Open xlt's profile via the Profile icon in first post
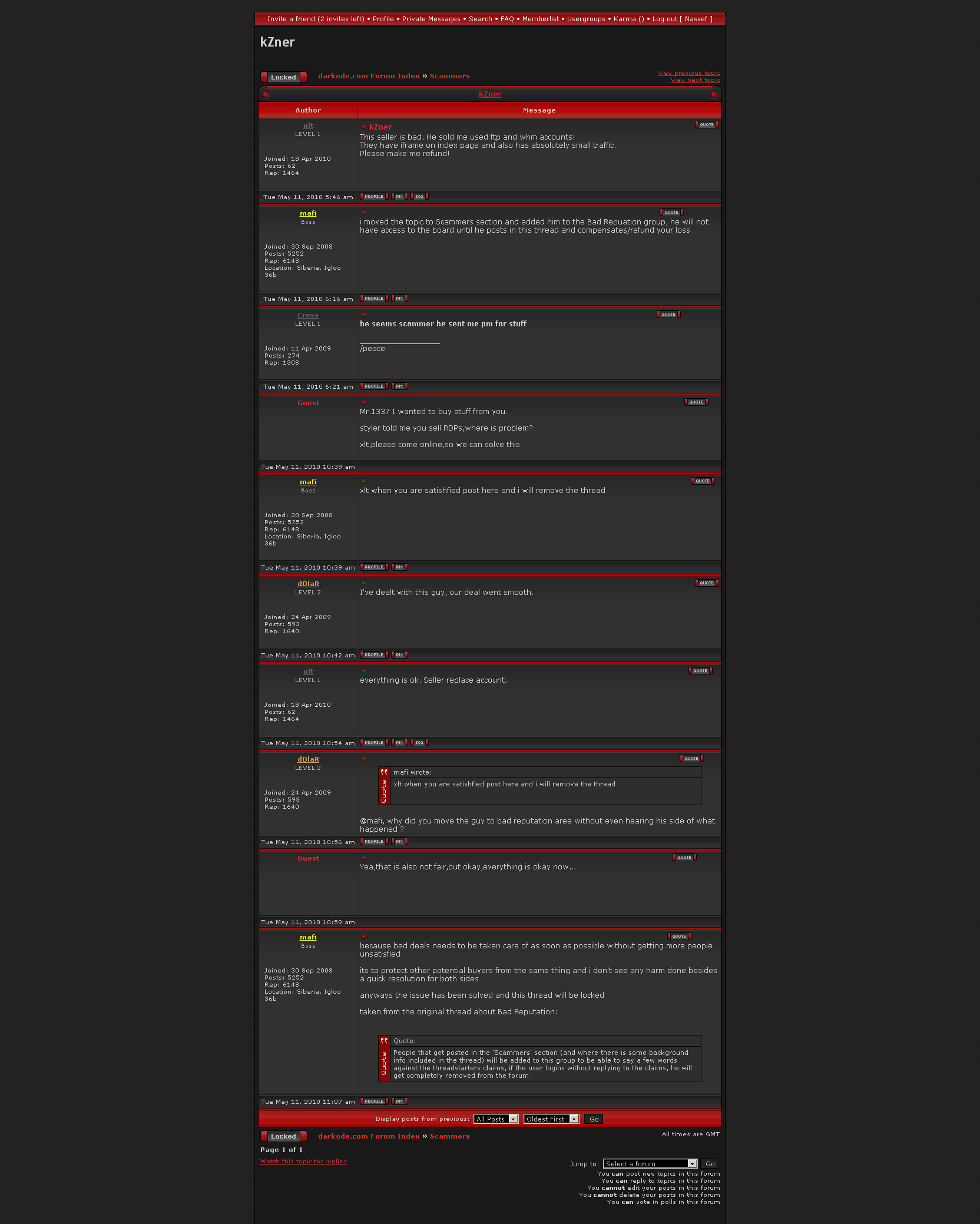 [x=374, y=197]
